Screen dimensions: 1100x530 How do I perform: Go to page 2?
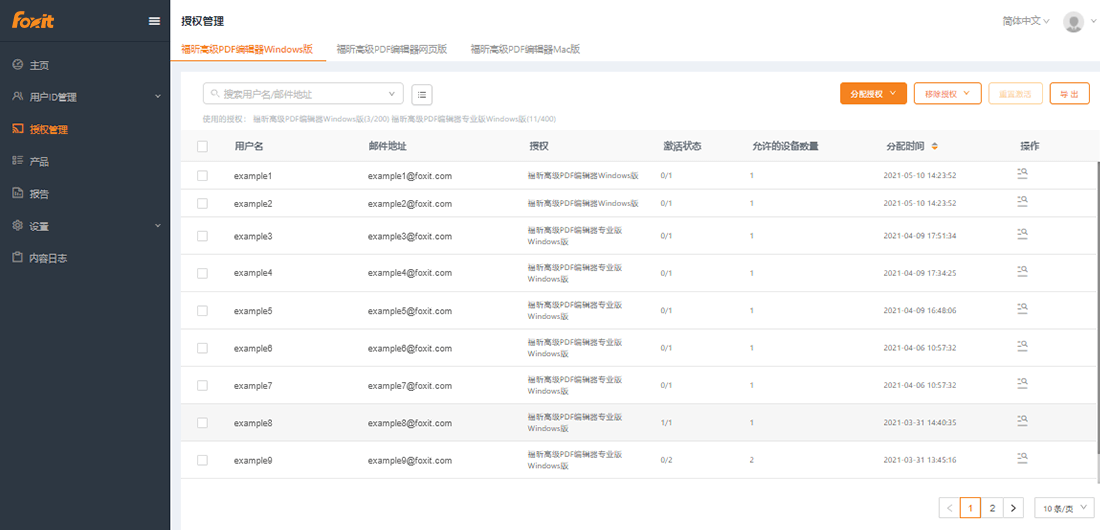click(992, 508)
